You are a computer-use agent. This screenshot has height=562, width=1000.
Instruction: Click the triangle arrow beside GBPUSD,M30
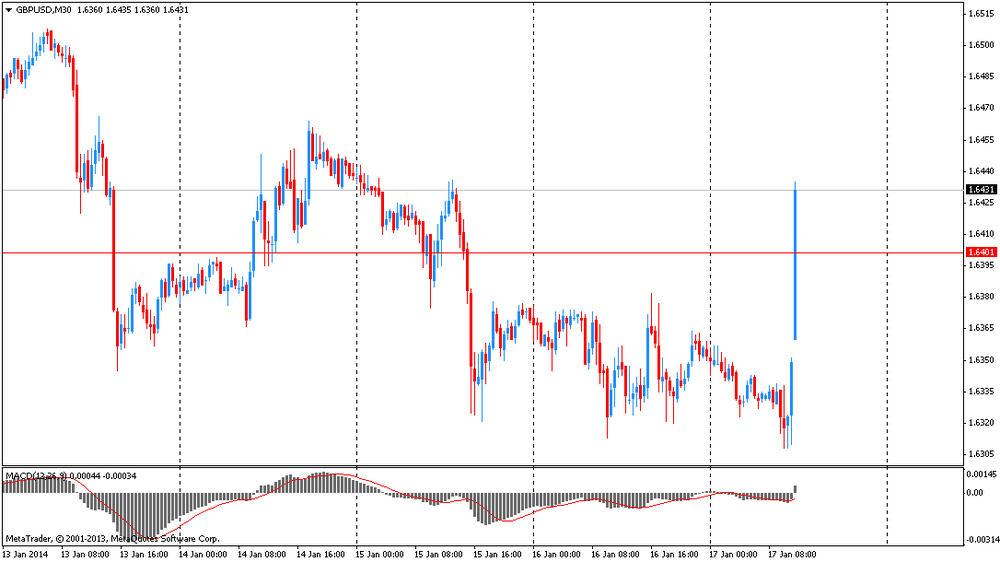9,9
